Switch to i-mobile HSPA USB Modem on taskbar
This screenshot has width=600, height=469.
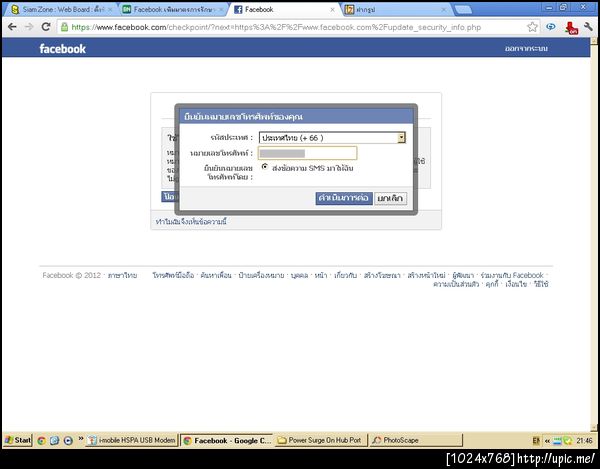point(132,440)
